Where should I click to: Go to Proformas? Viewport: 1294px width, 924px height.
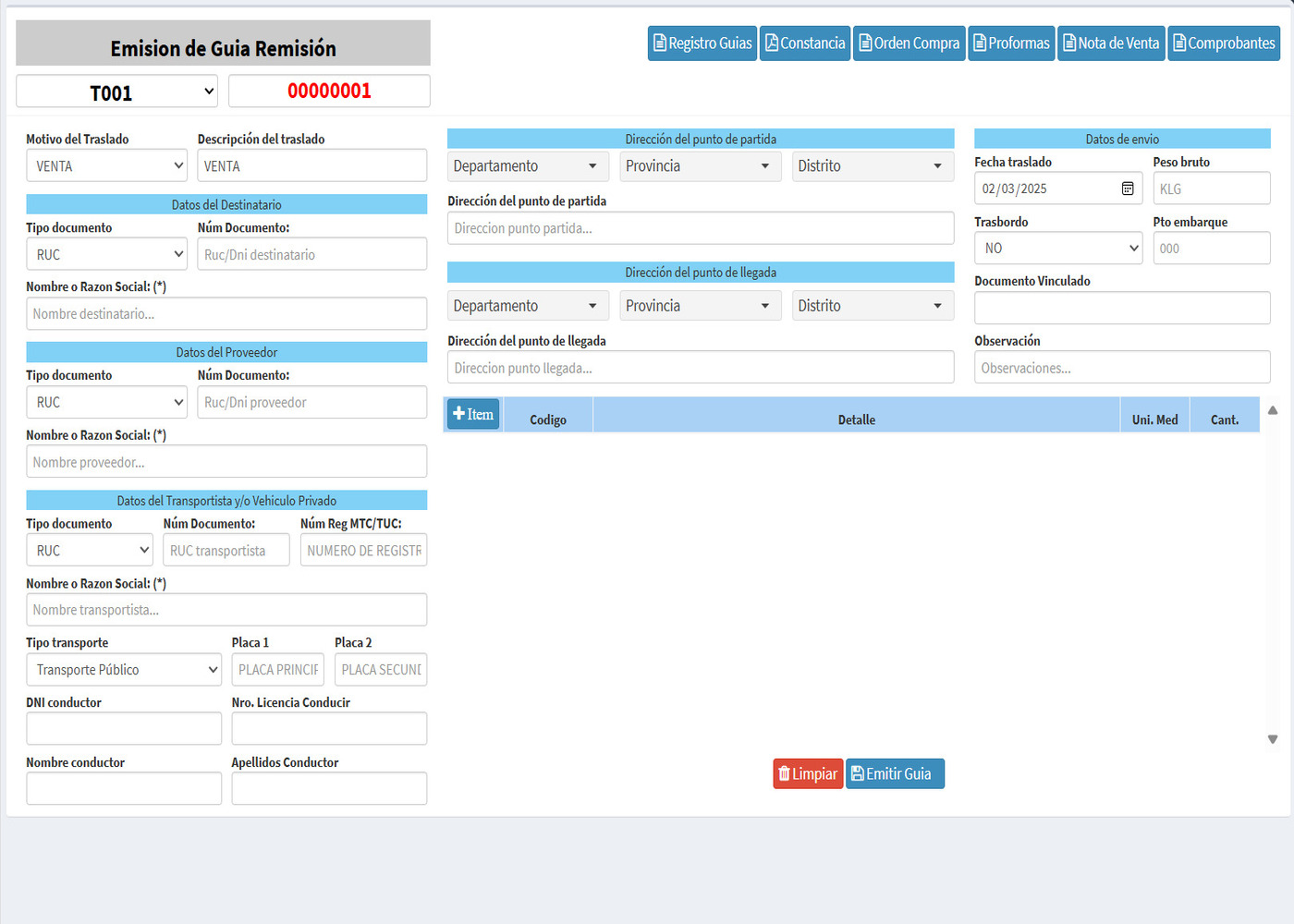[x=1011, y=43]
